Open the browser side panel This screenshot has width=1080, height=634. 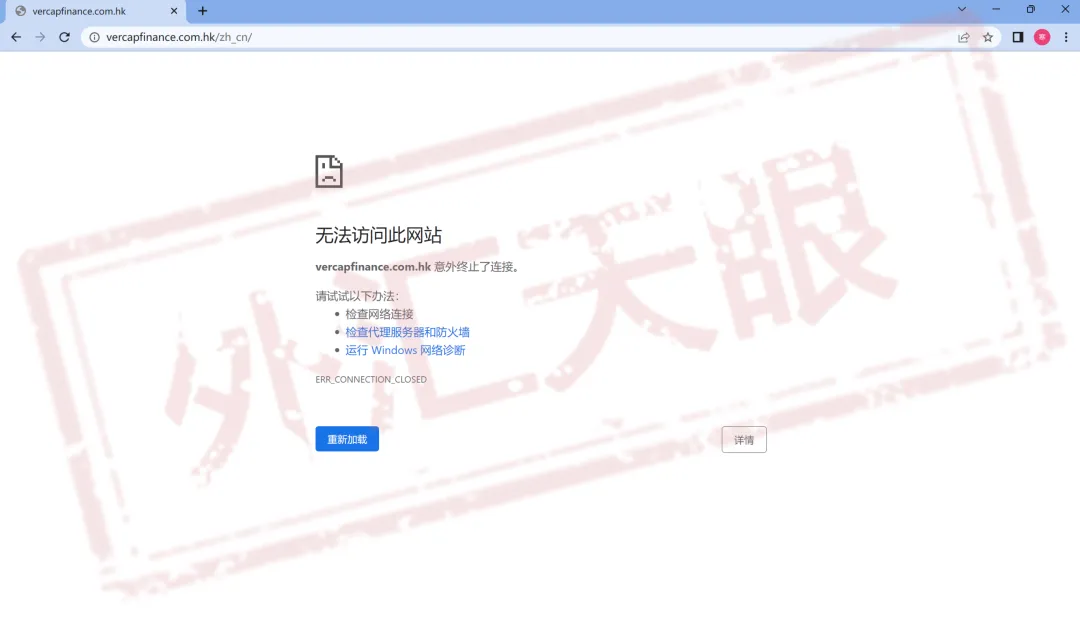click(1017, 37)
